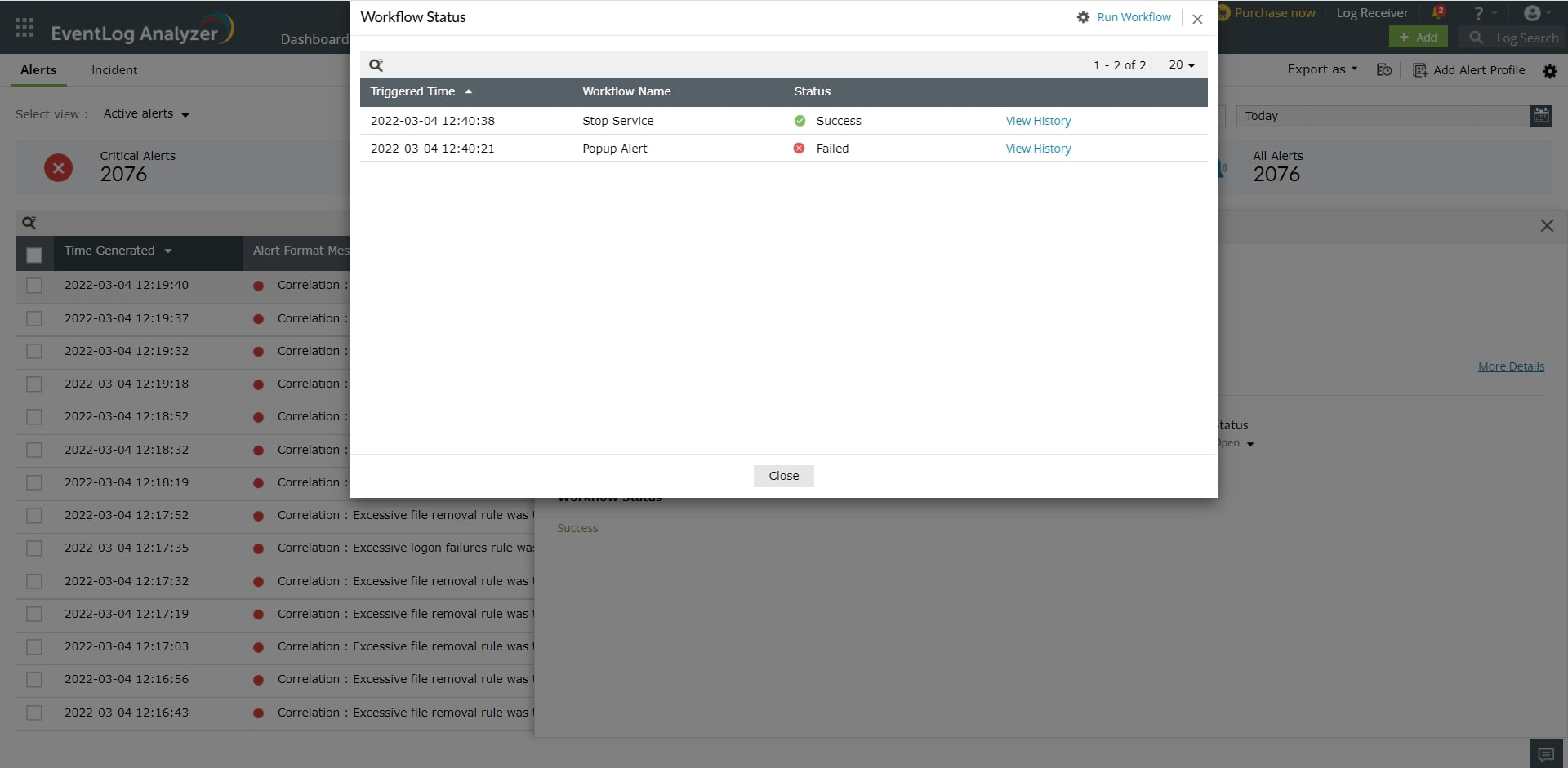The image size is (1568, 768).
Task: Click Workflow Name column header
Action: pyautogui.click(x=626, y=91)
